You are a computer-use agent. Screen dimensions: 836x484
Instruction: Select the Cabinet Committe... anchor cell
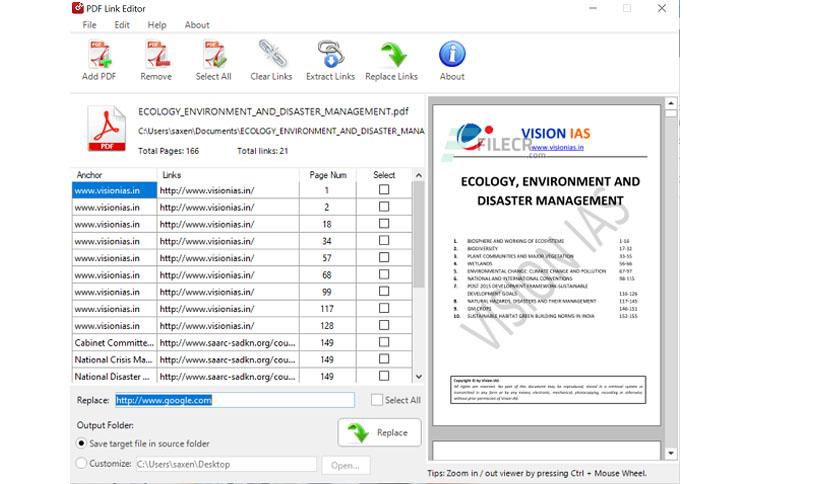click(114, 342)
